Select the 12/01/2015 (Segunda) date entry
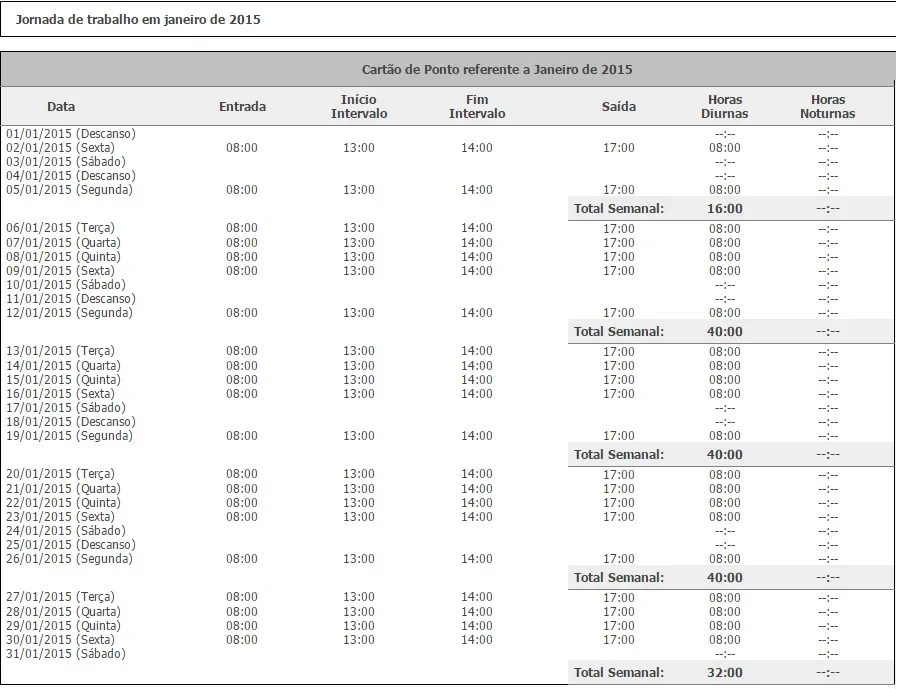Viewport: 897px width, 689px height. tap(69, 313)
